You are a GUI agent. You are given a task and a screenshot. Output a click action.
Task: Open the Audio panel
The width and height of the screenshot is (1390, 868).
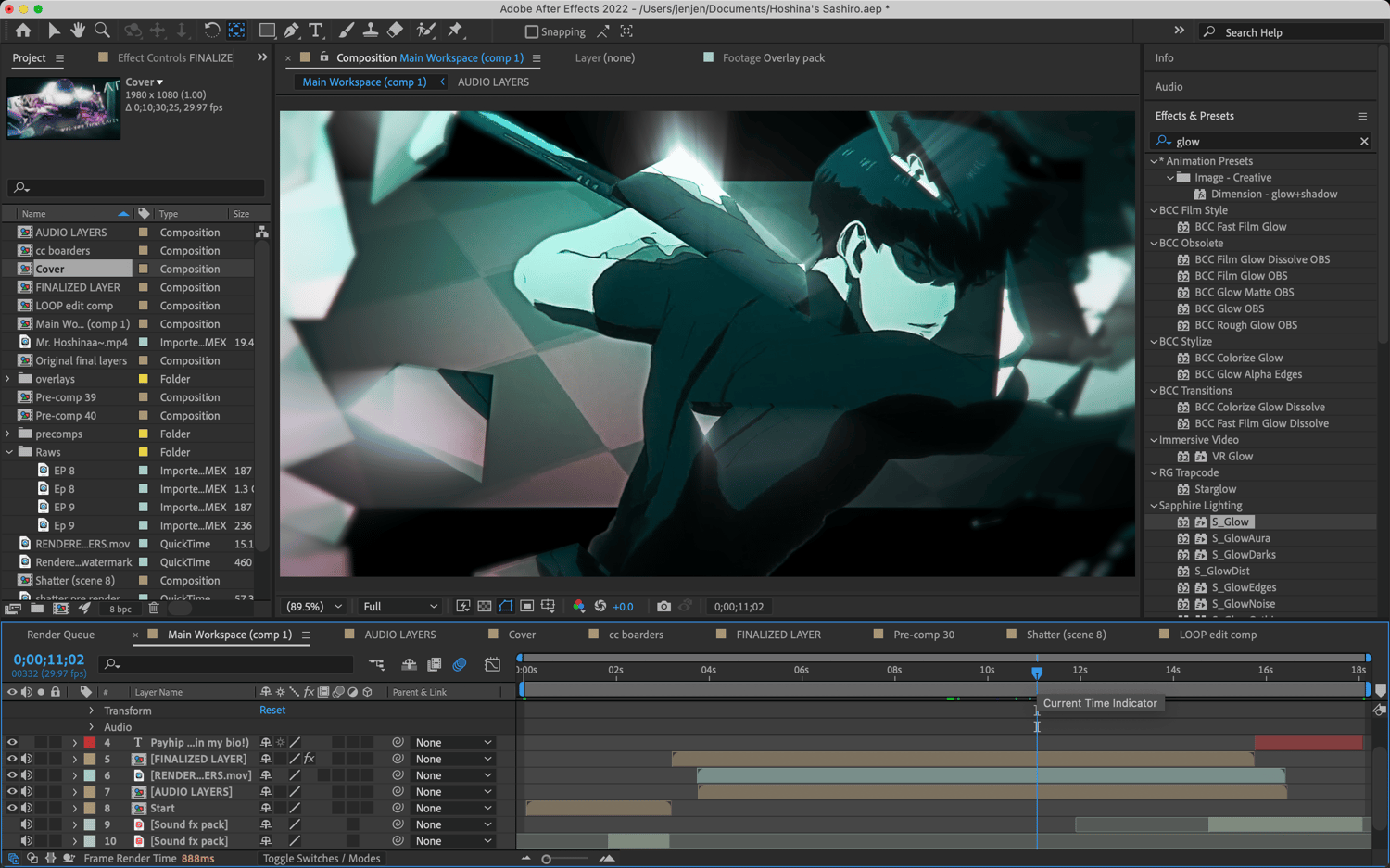(1169, 87)
